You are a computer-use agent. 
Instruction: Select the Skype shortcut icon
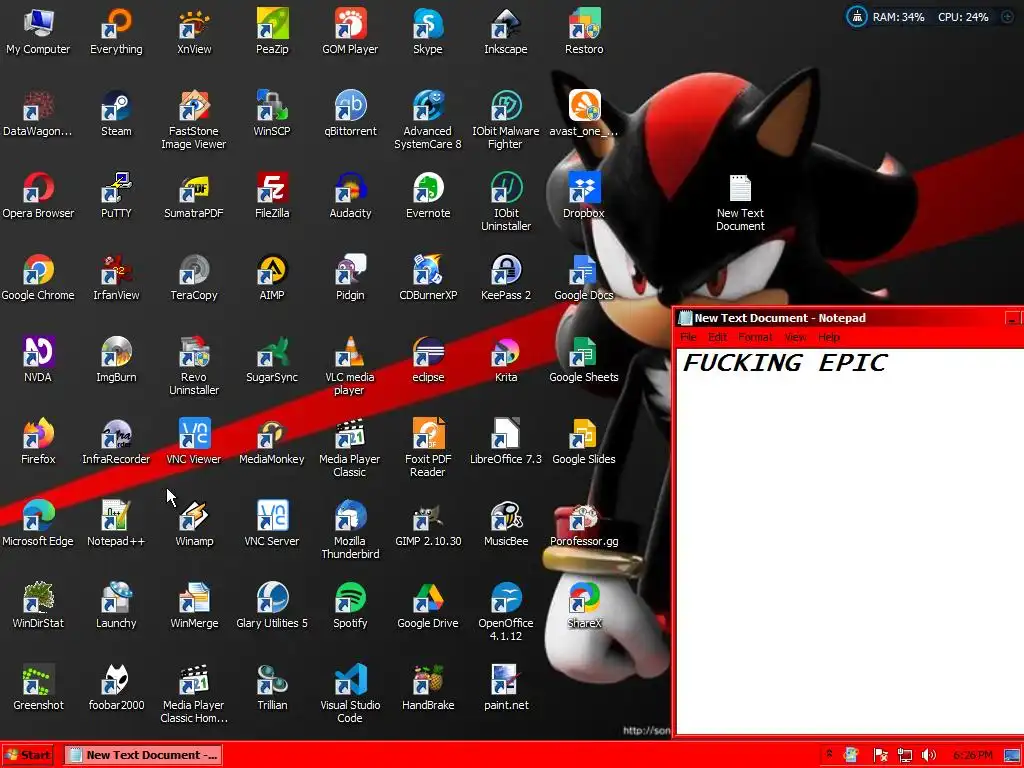[x=428, y=31]
